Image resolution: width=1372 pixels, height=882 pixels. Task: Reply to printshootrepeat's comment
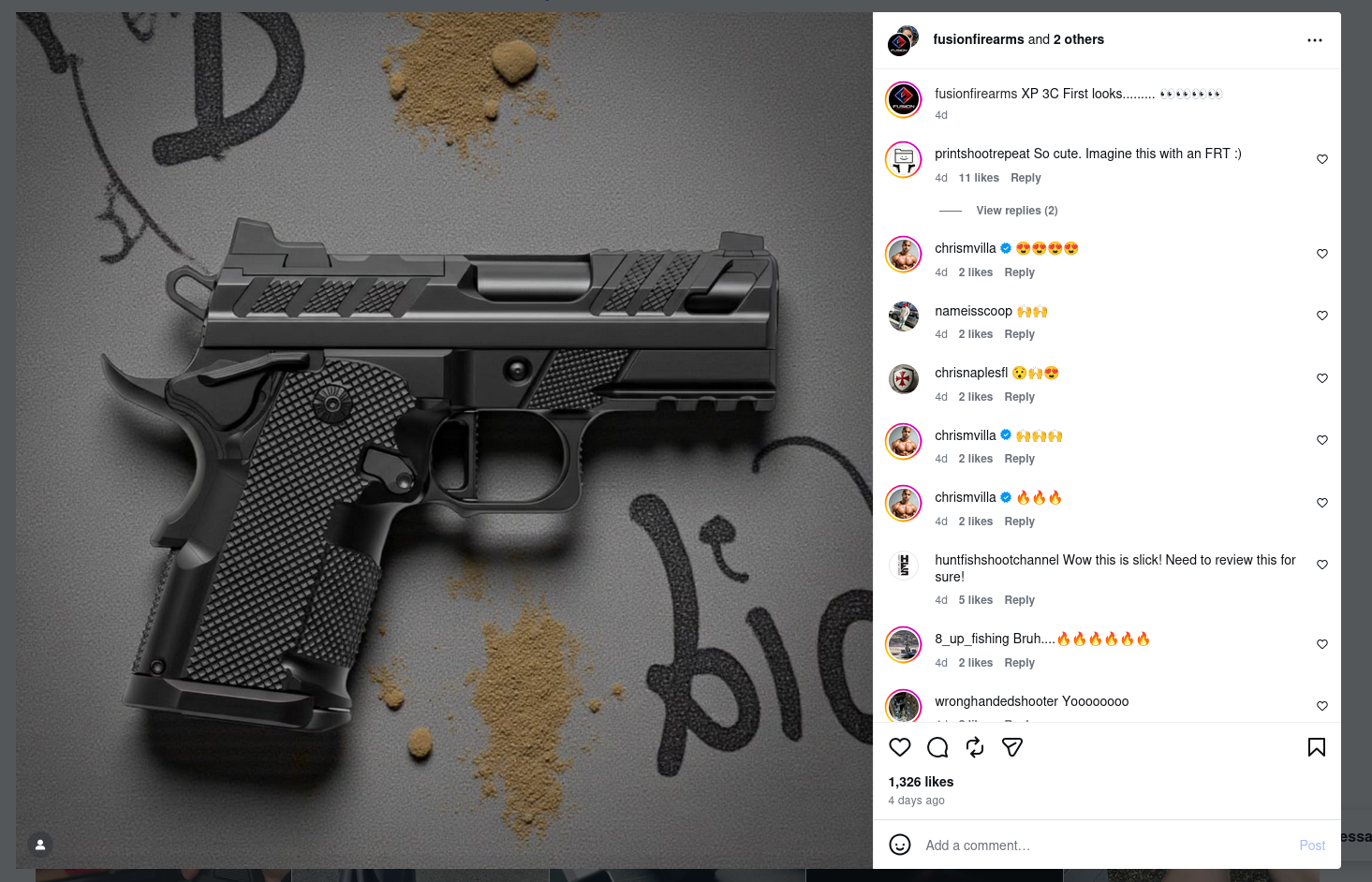point(1025,178)
